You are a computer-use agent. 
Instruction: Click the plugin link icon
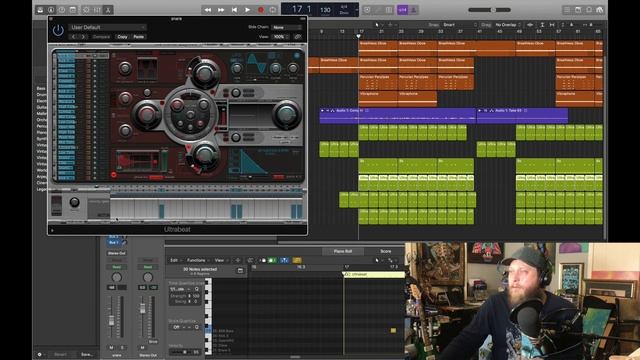(x=298, y=37)
